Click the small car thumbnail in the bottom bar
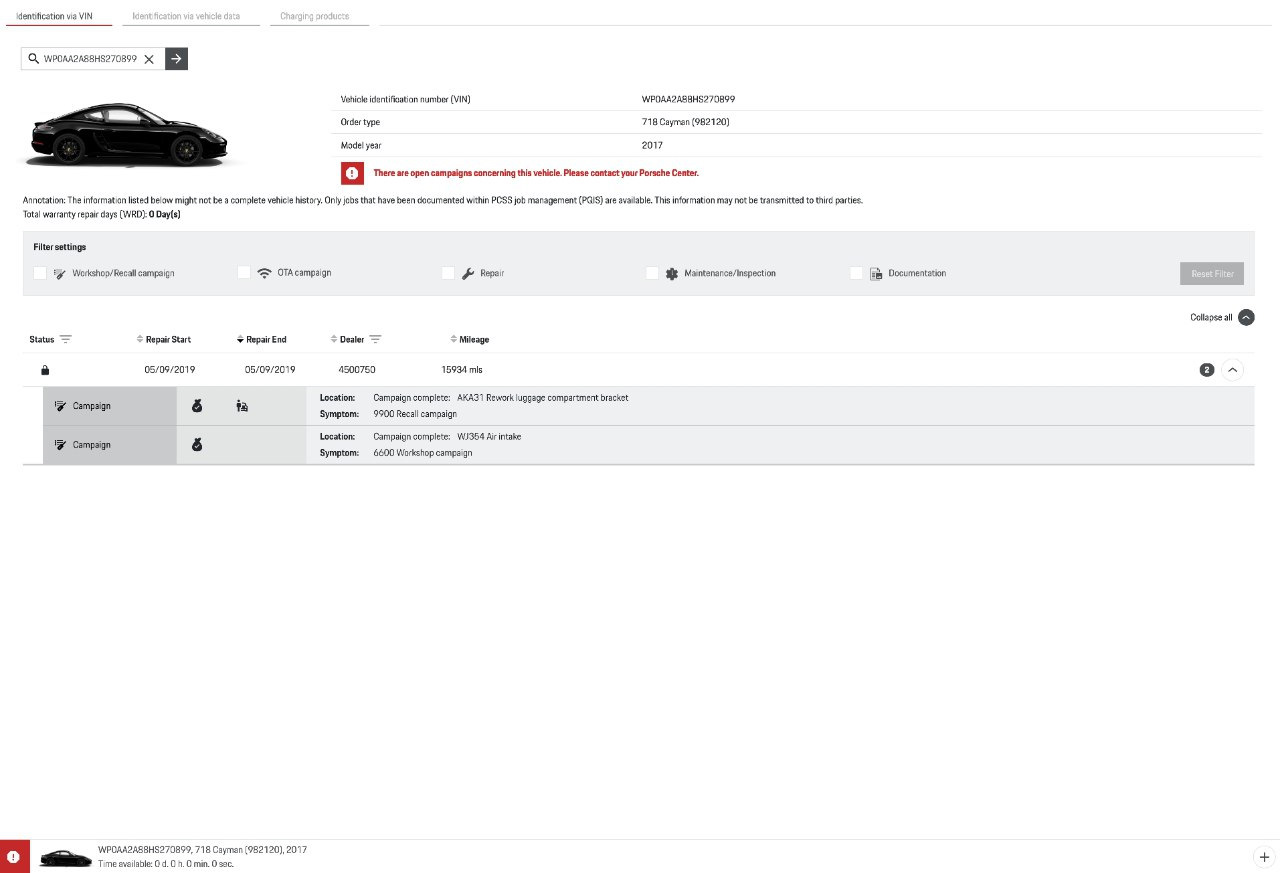Image resolution: width=1280 pixels, height=873 pixels. point(65,858)
